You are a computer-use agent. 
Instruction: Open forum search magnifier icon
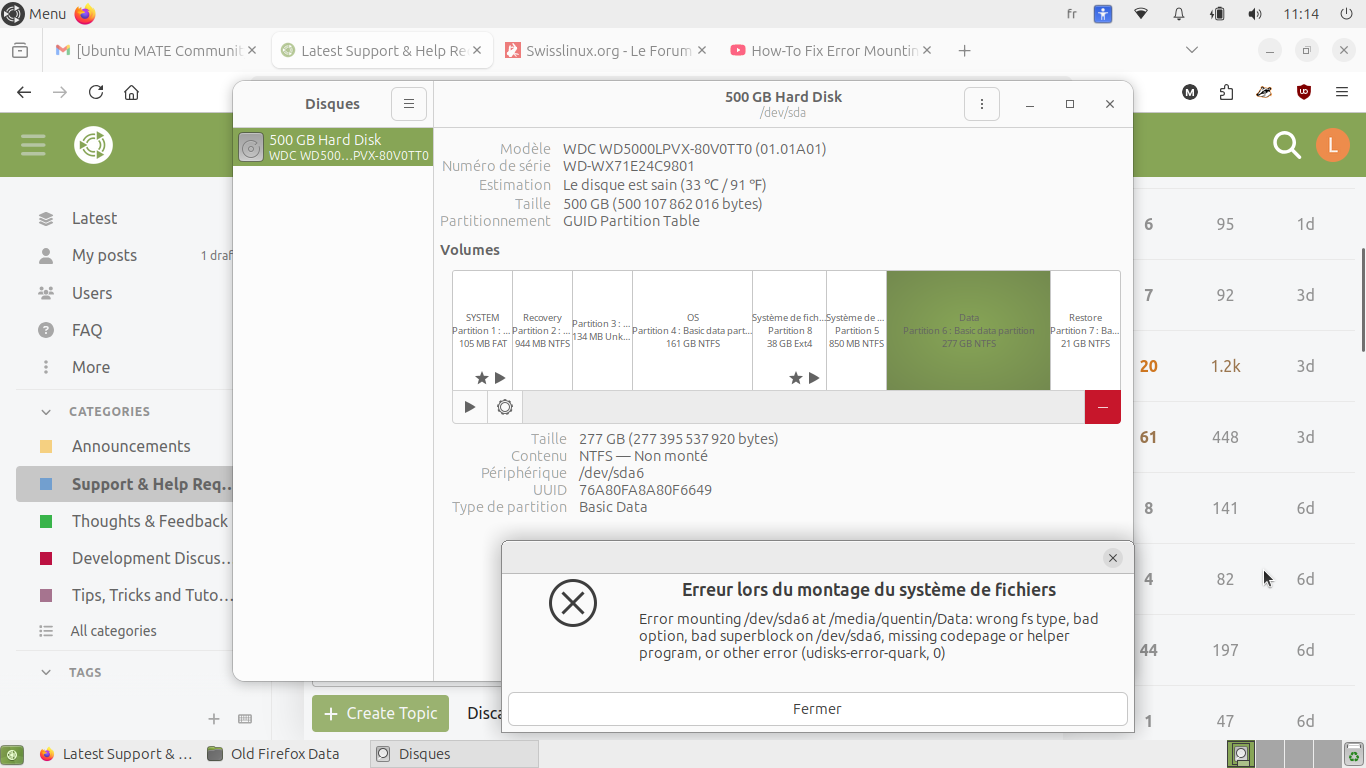(1286, 145)
